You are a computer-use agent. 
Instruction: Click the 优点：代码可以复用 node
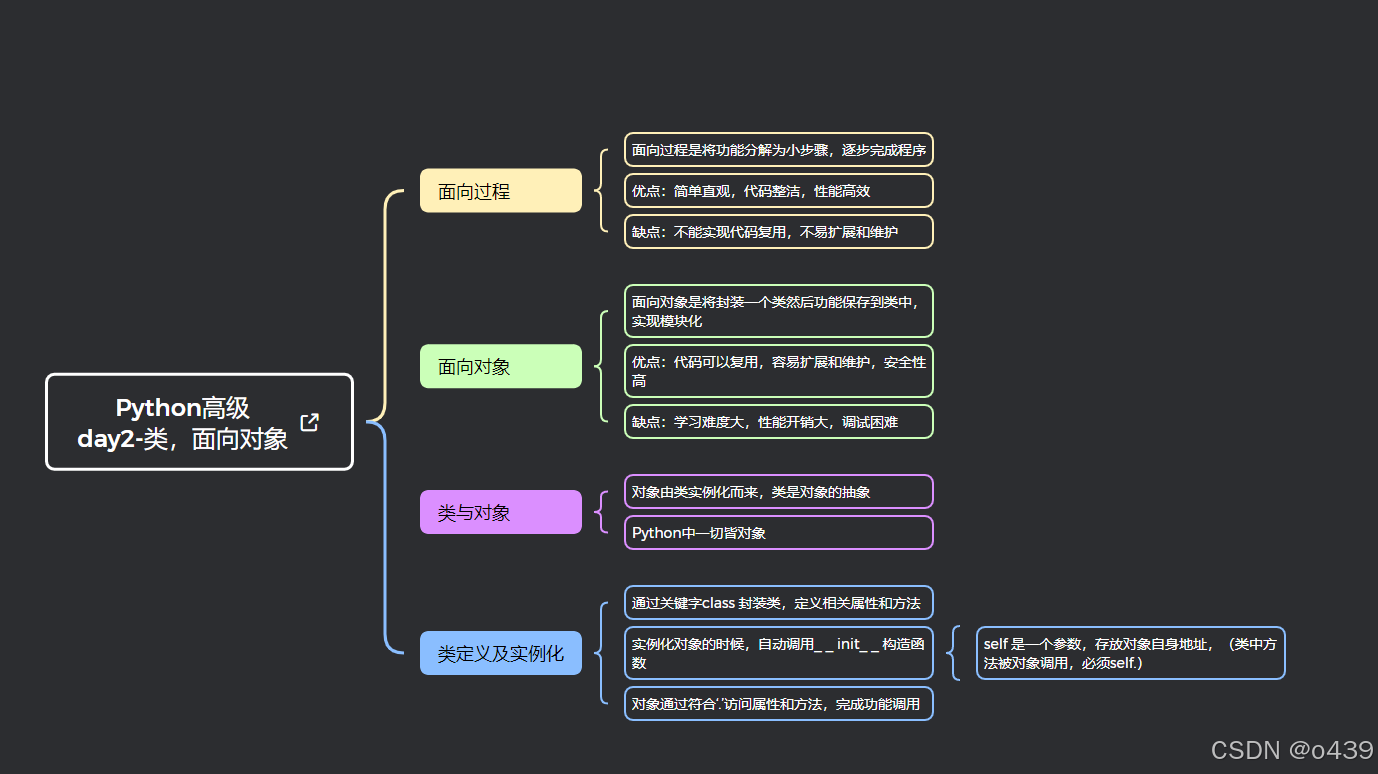click(778, 371)
